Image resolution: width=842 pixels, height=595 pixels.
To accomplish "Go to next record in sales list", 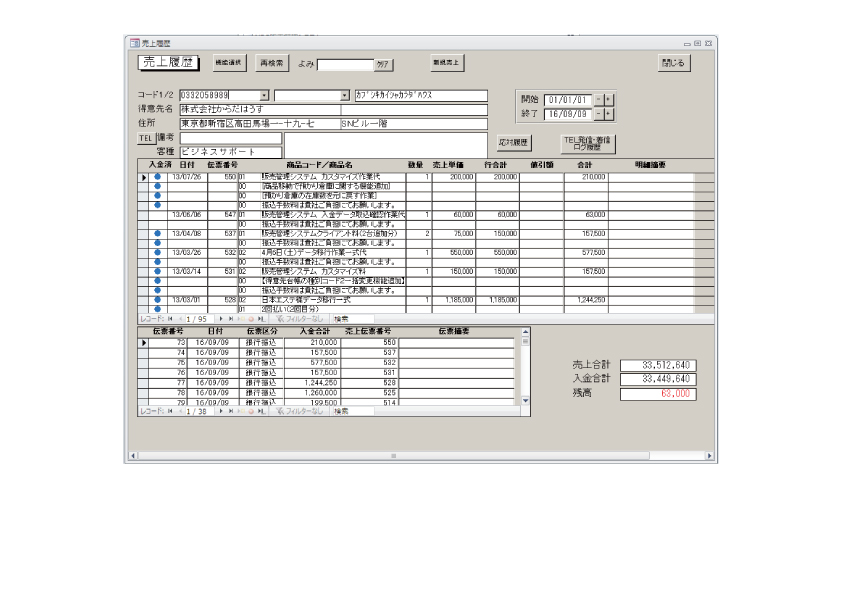I will [x=221, y=319].
